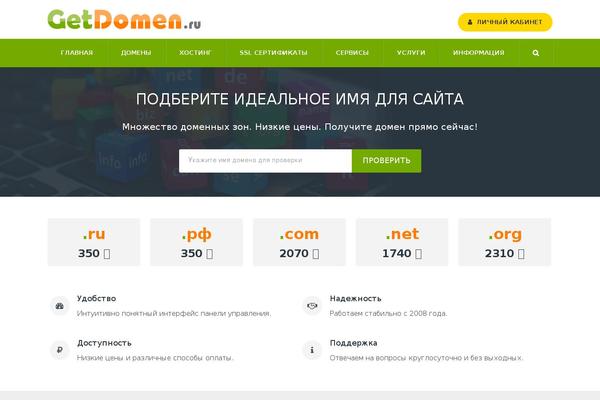Open the Услуги menu
600x400 pixels.
click(411, 53)
